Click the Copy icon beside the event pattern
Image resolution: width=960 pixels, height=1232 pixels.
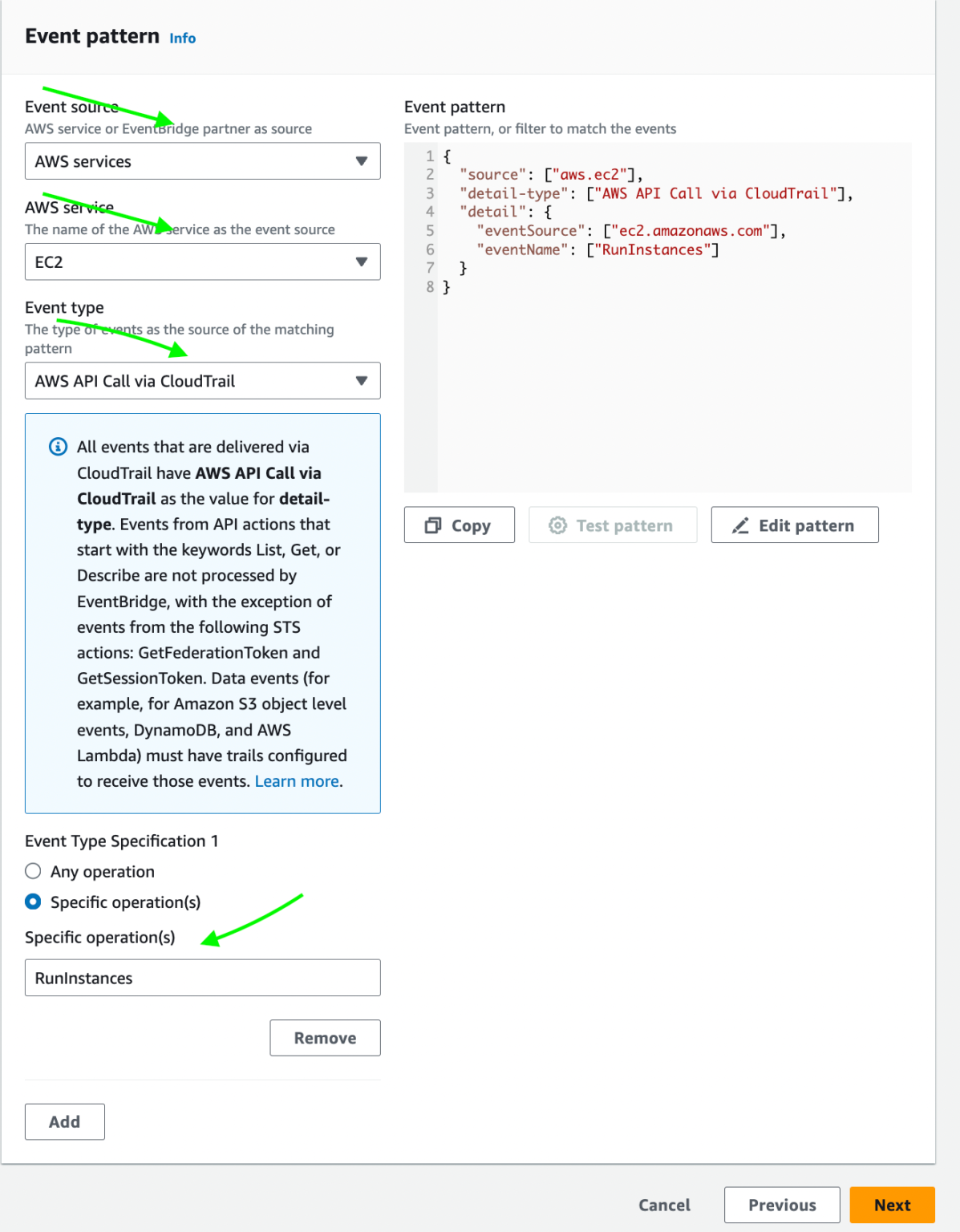434,525
